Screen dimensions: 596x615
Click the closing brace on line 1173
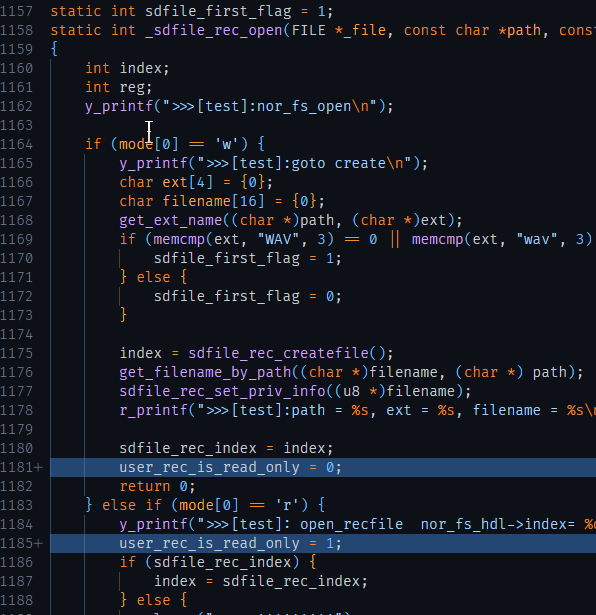[123, 315]
